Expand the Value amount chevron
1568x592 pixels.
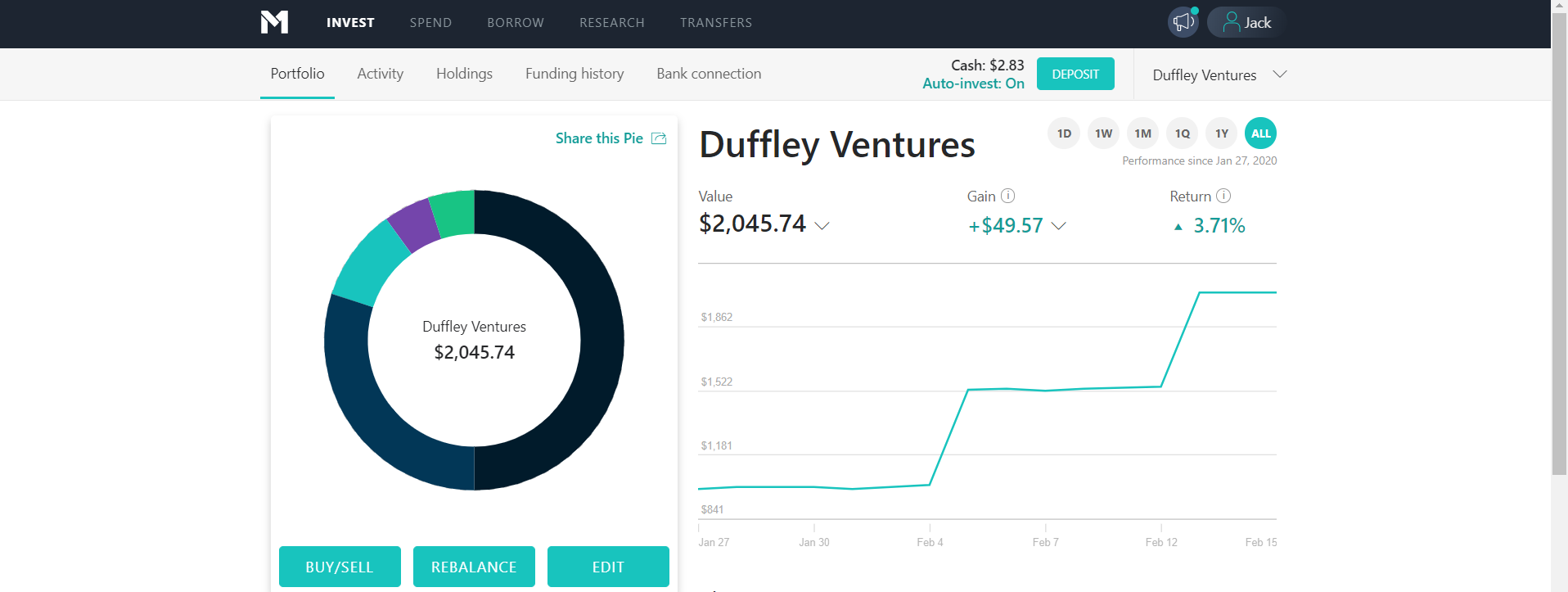click(822, 226)
